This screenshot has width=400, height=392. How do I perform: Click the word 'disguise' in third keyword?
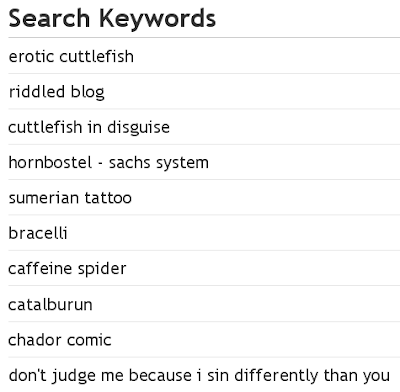pos(138,128)
